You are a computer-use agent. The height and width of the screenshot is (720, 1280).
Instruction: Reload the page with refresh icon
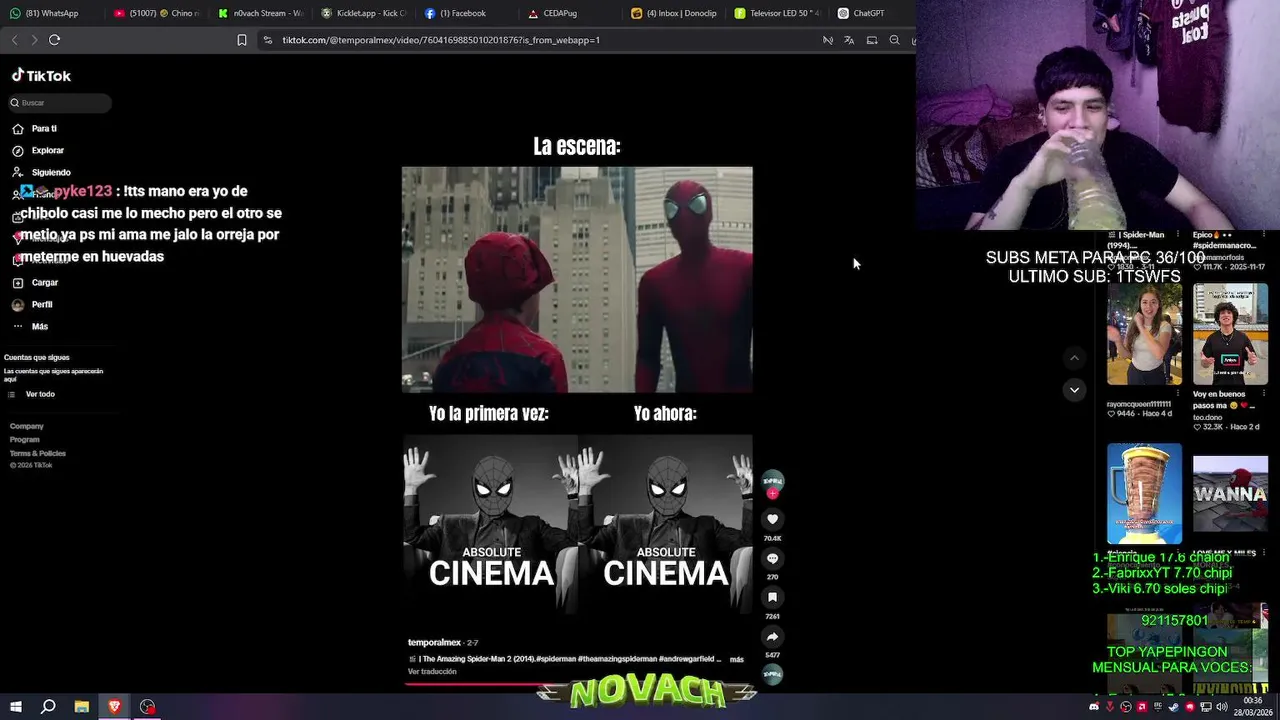coord(54,40)
